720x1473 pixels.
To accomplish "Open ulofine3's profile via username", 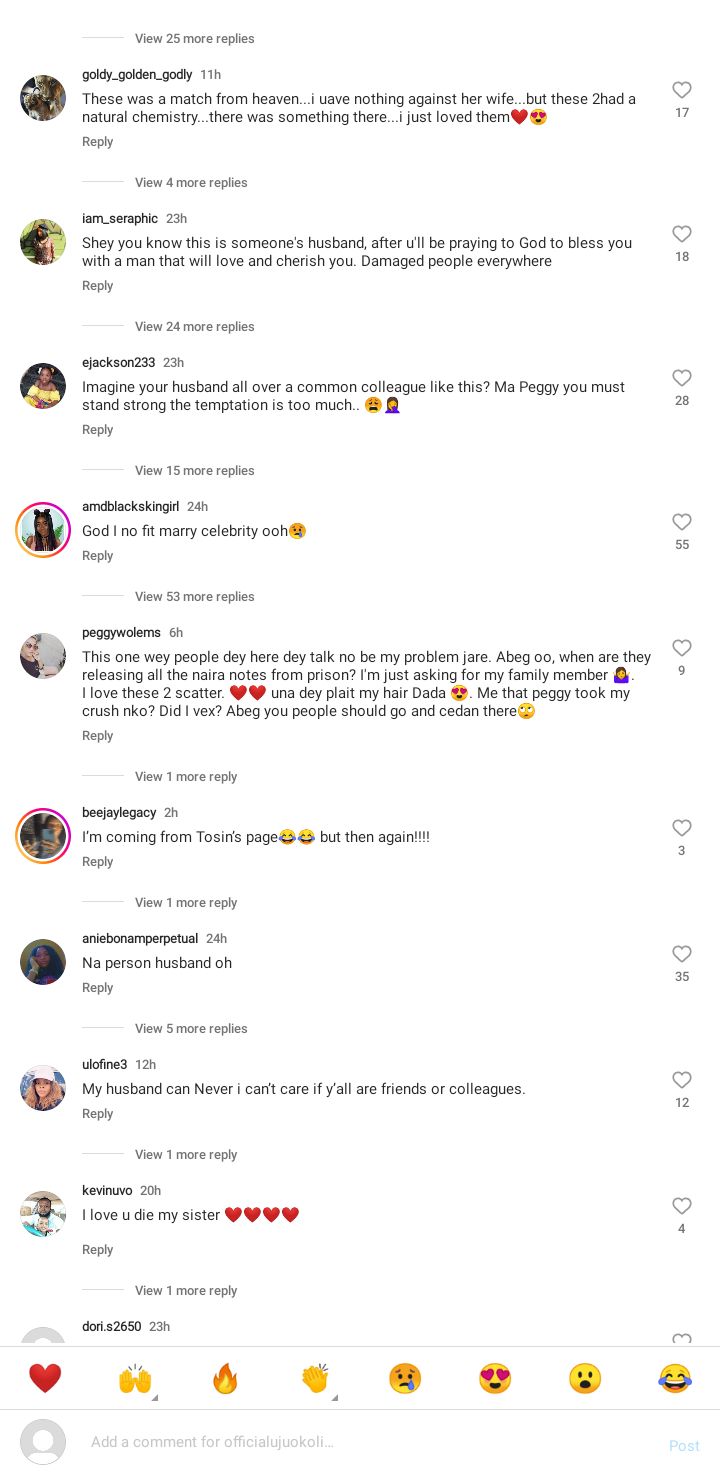I will (x=104, y=1065).
